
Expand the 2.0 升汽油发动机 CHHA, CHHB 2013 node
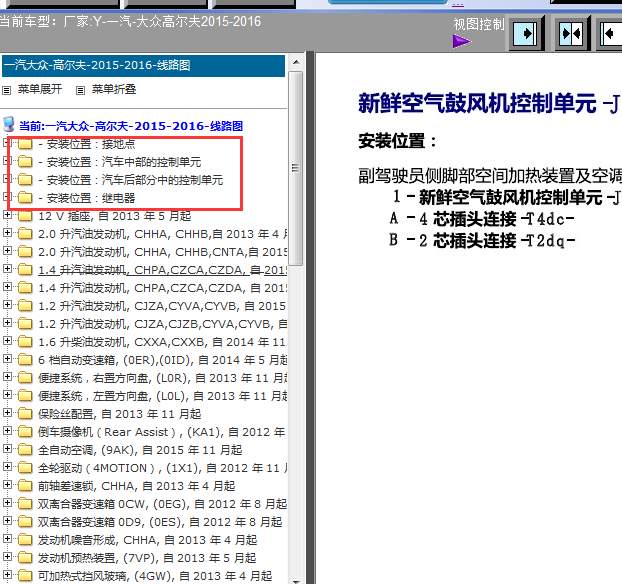click(x=7, y=232)
